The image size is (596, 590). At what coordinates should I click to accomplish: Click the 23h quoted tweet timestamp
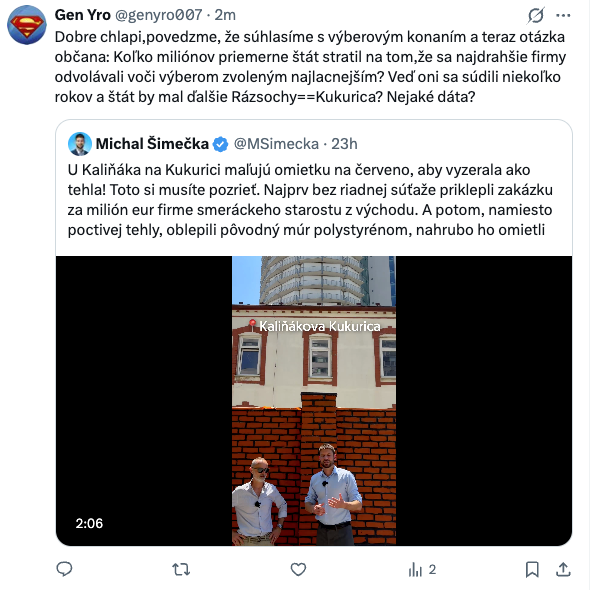pos(344,144)
